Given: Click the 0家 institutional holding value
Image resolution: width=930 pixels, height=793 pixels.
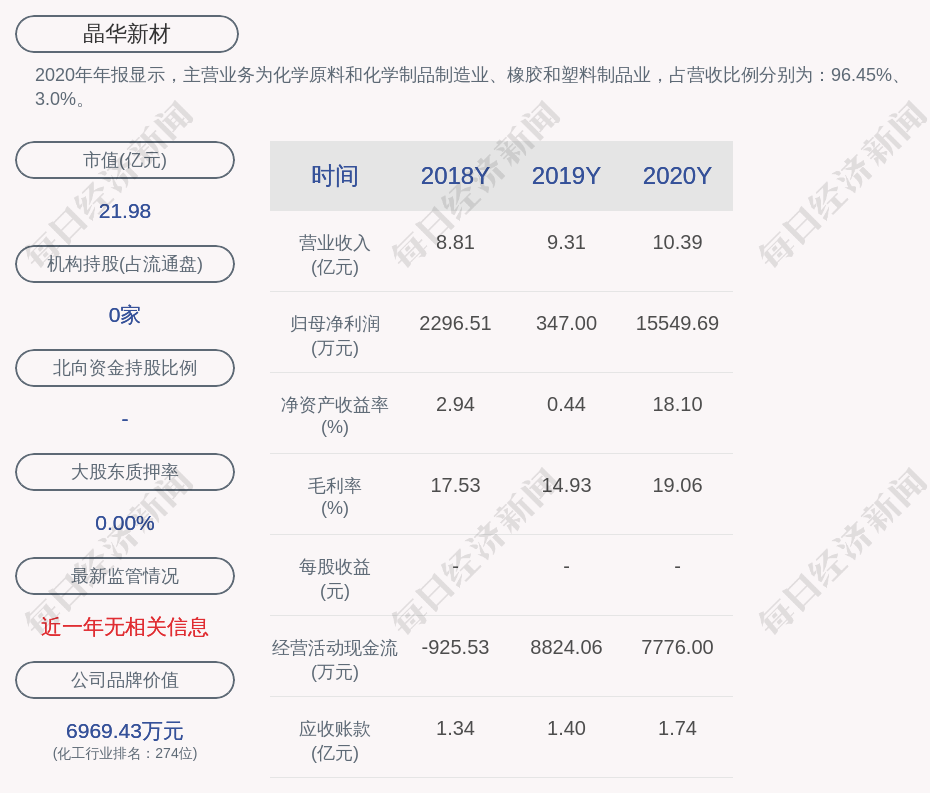Looking at the screenshot, I should tap(125, 315).
